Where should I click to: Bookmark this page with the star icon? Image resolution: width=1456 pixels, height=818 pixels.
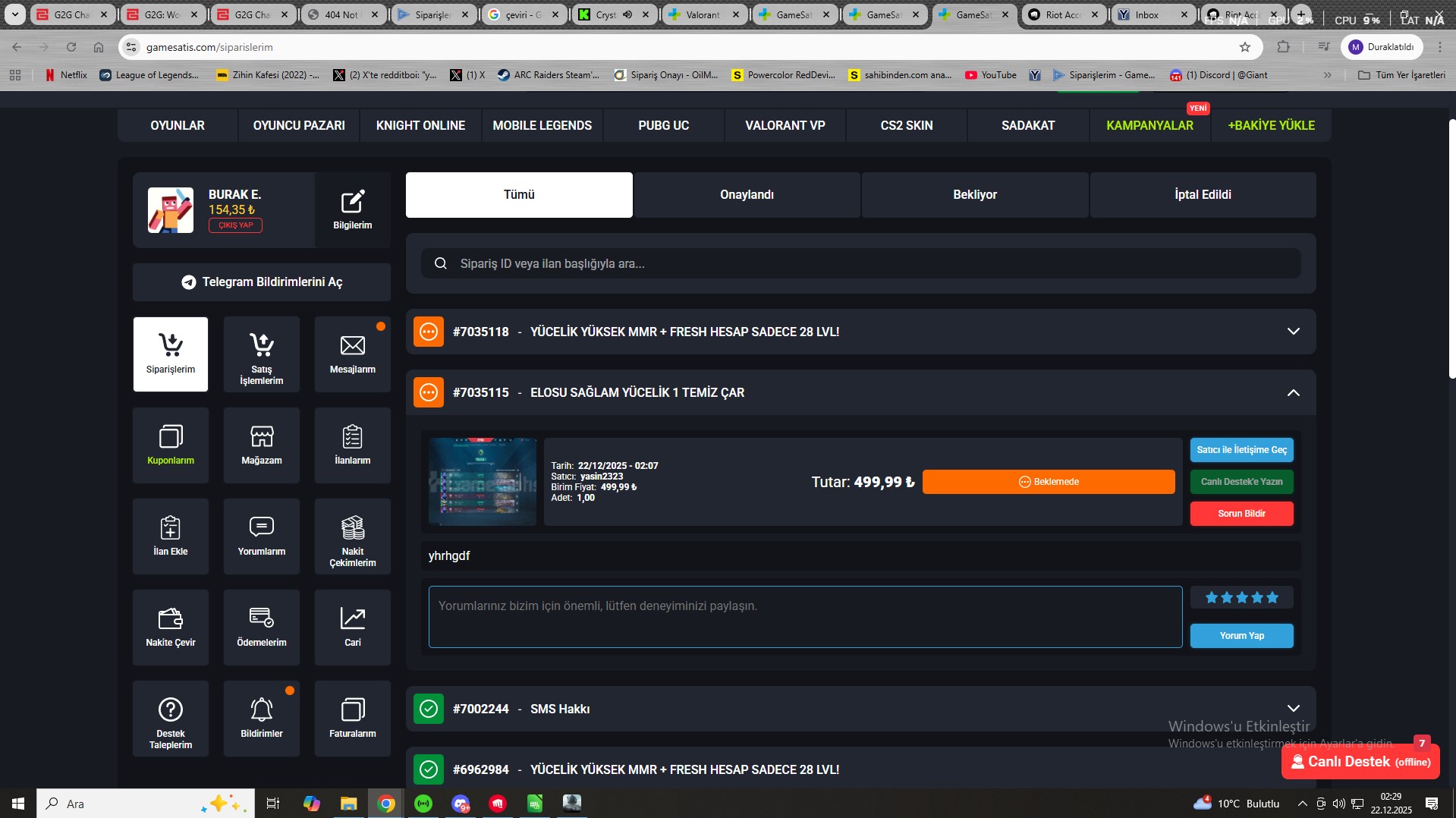point(1245,47)
